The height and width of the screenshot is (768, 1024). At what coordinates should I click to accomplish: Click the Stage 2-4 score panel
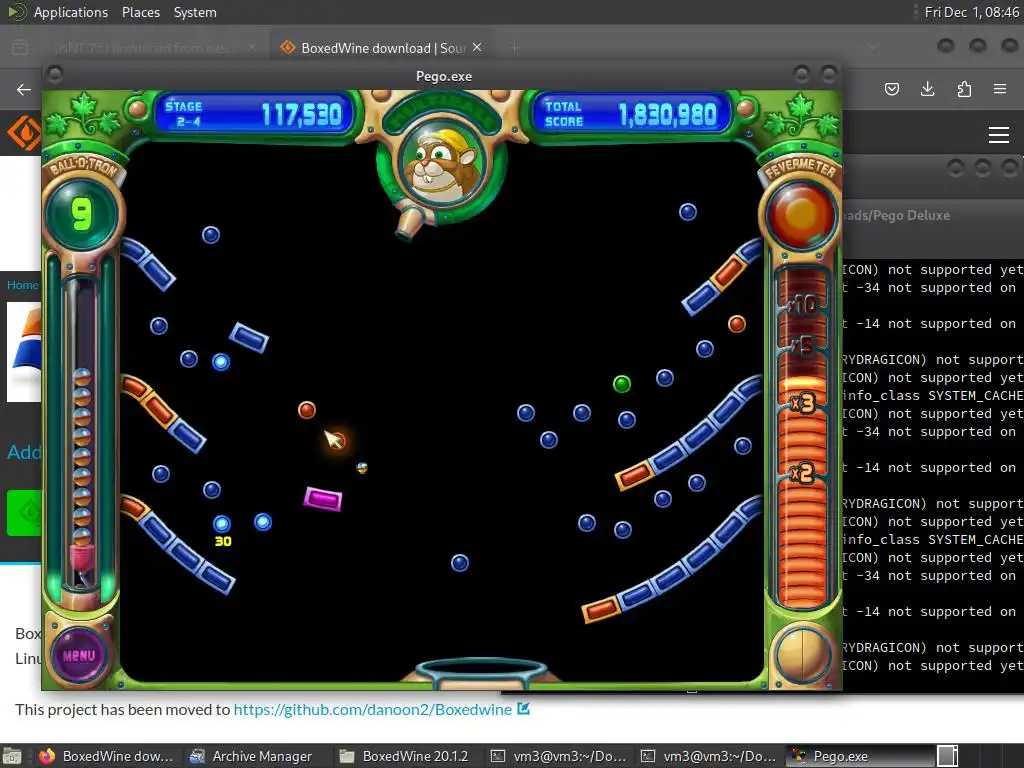click(254, 114)
